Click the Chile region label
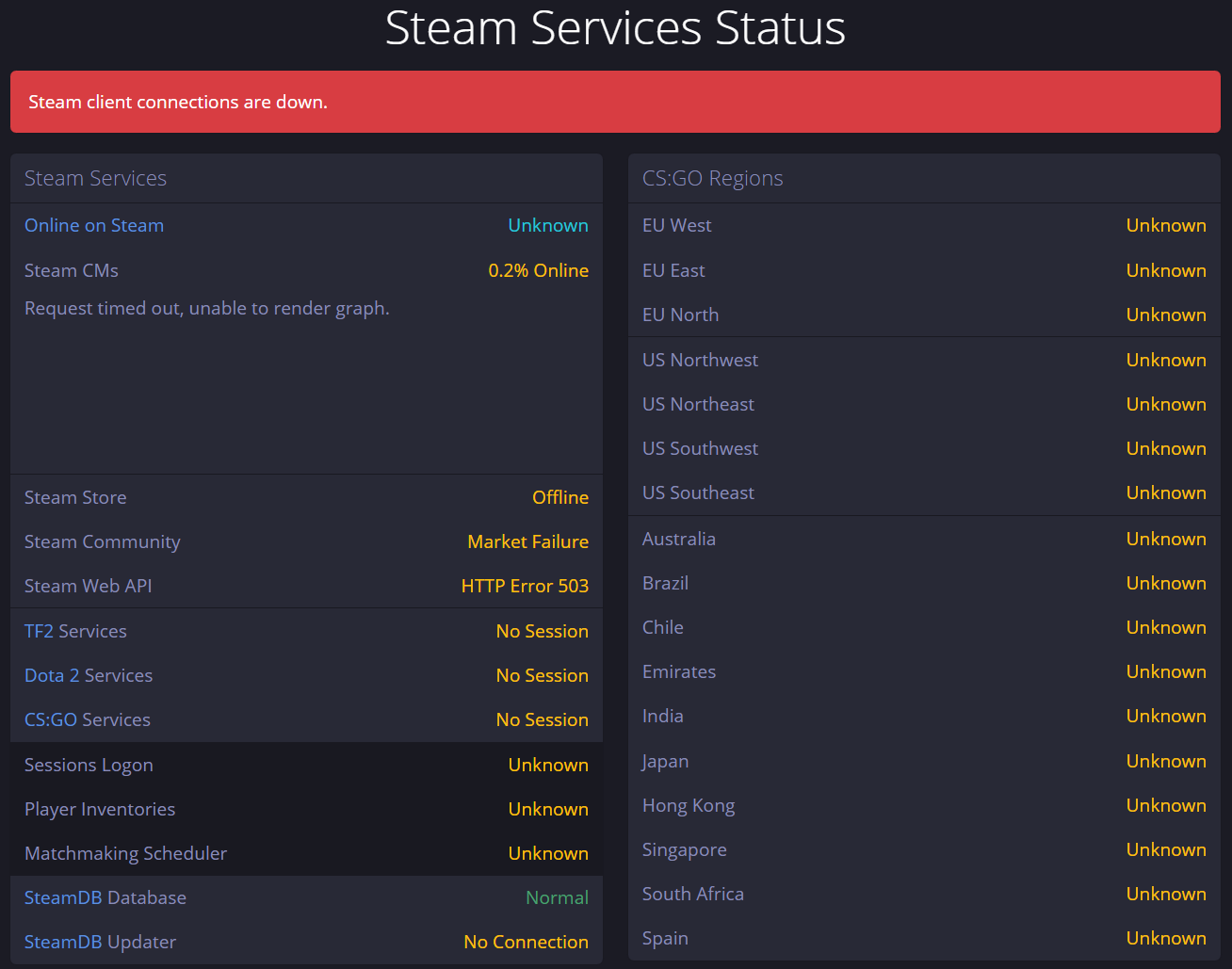Viewport: 1232px width, 969px height. 663,627
